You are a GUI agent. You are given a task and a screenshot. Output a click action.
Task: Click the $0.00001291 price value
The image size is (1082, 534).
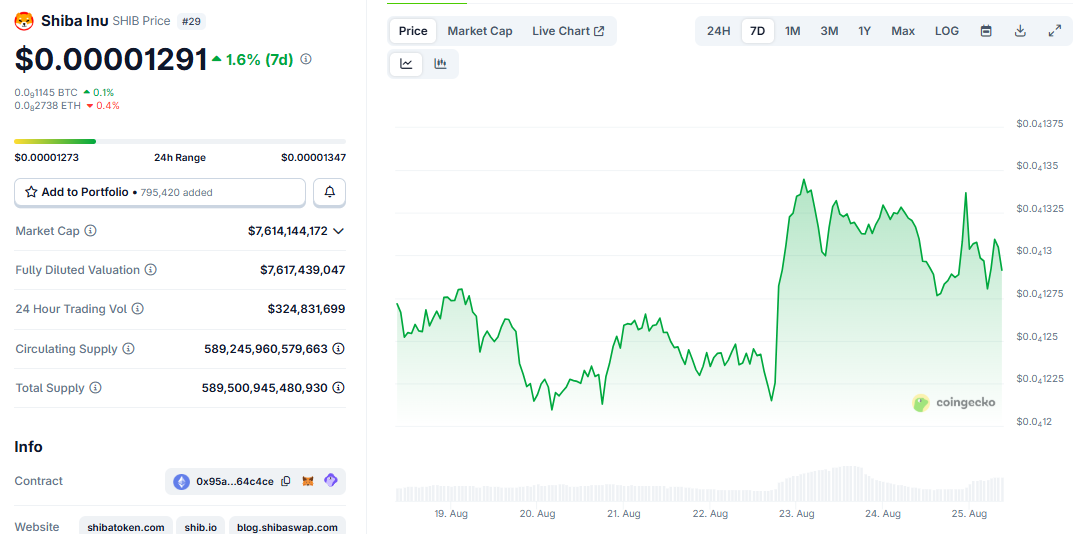[x=111, y=59]
